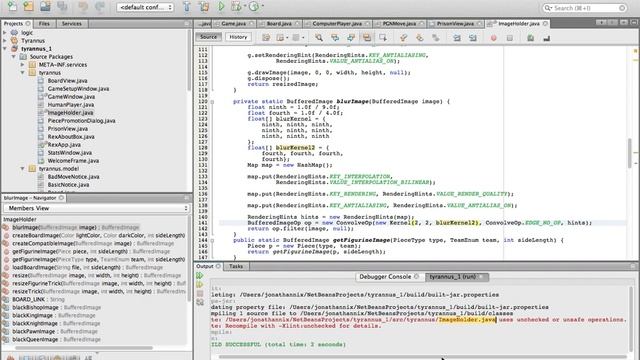Click the New File toolbar icon
This screenshot has width=640, height=360.
pos(12,6)
